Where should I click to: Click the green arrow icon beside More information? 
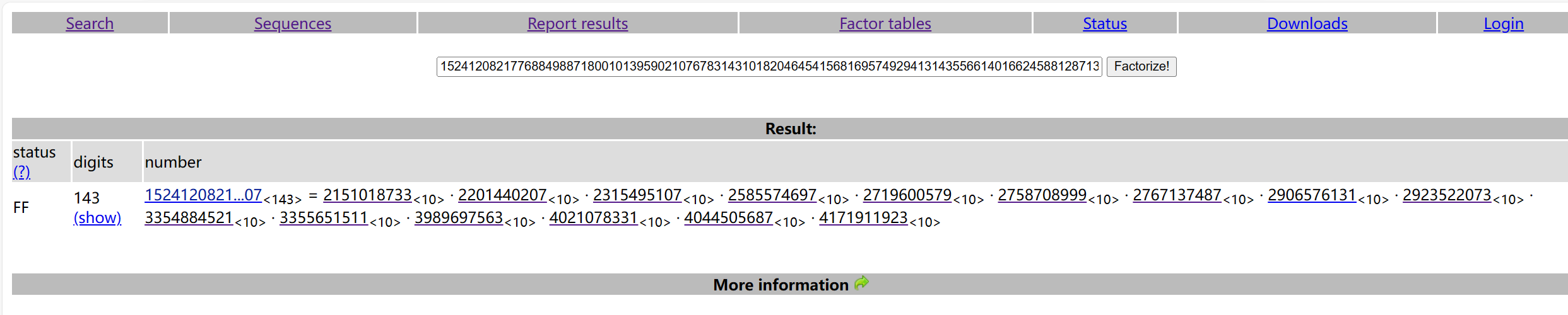[861, 283]
